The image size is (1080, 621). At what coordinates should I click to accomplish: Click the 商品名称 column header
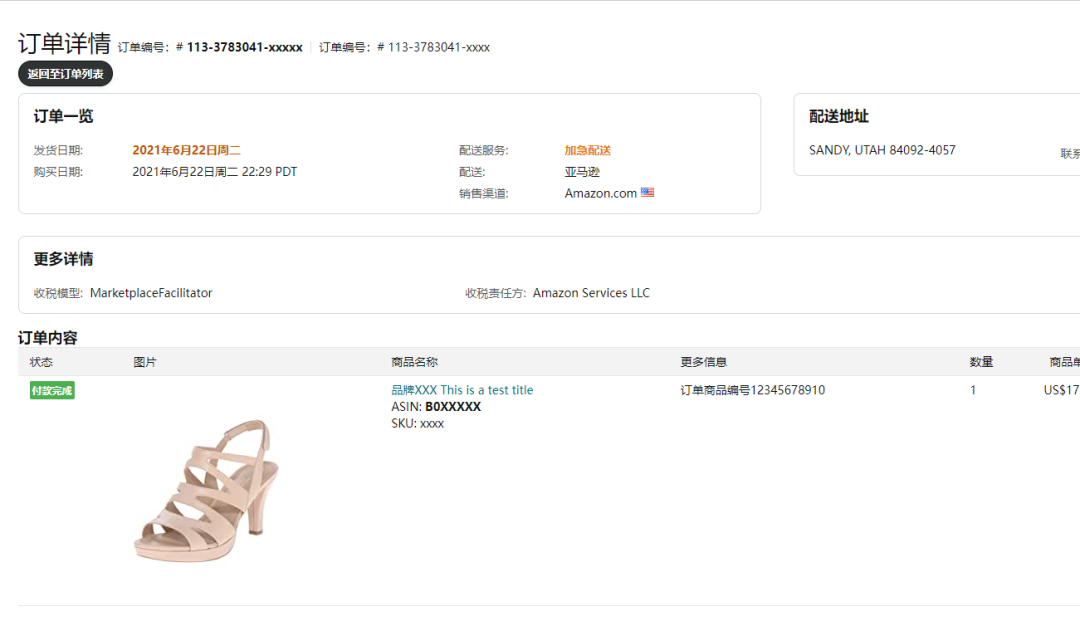click(414, 362)
